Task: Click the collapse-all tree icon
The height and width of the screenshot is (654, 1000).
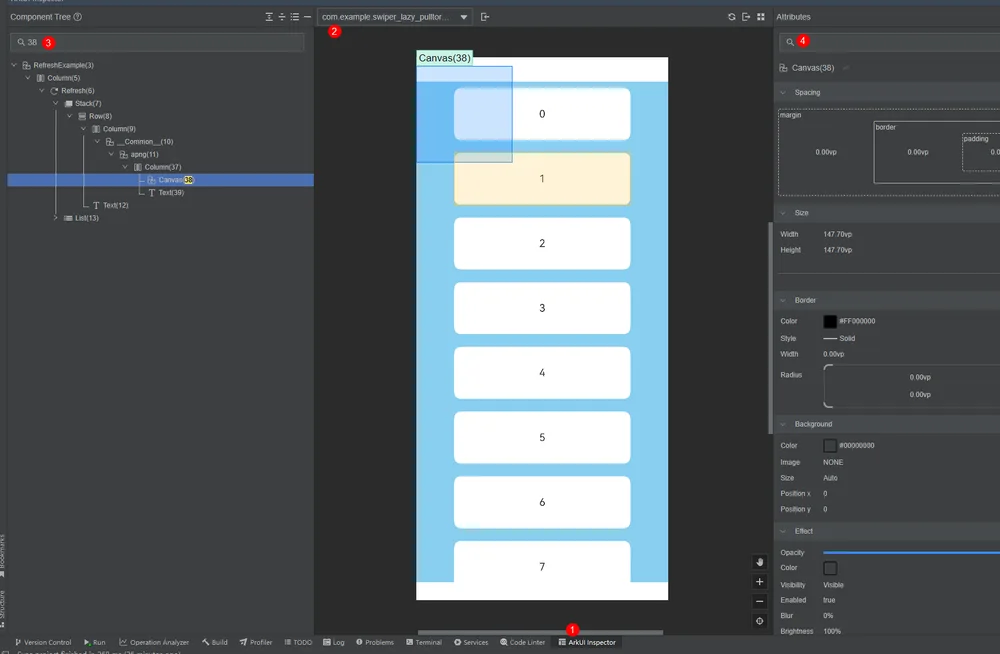Action: coord(282,17)
